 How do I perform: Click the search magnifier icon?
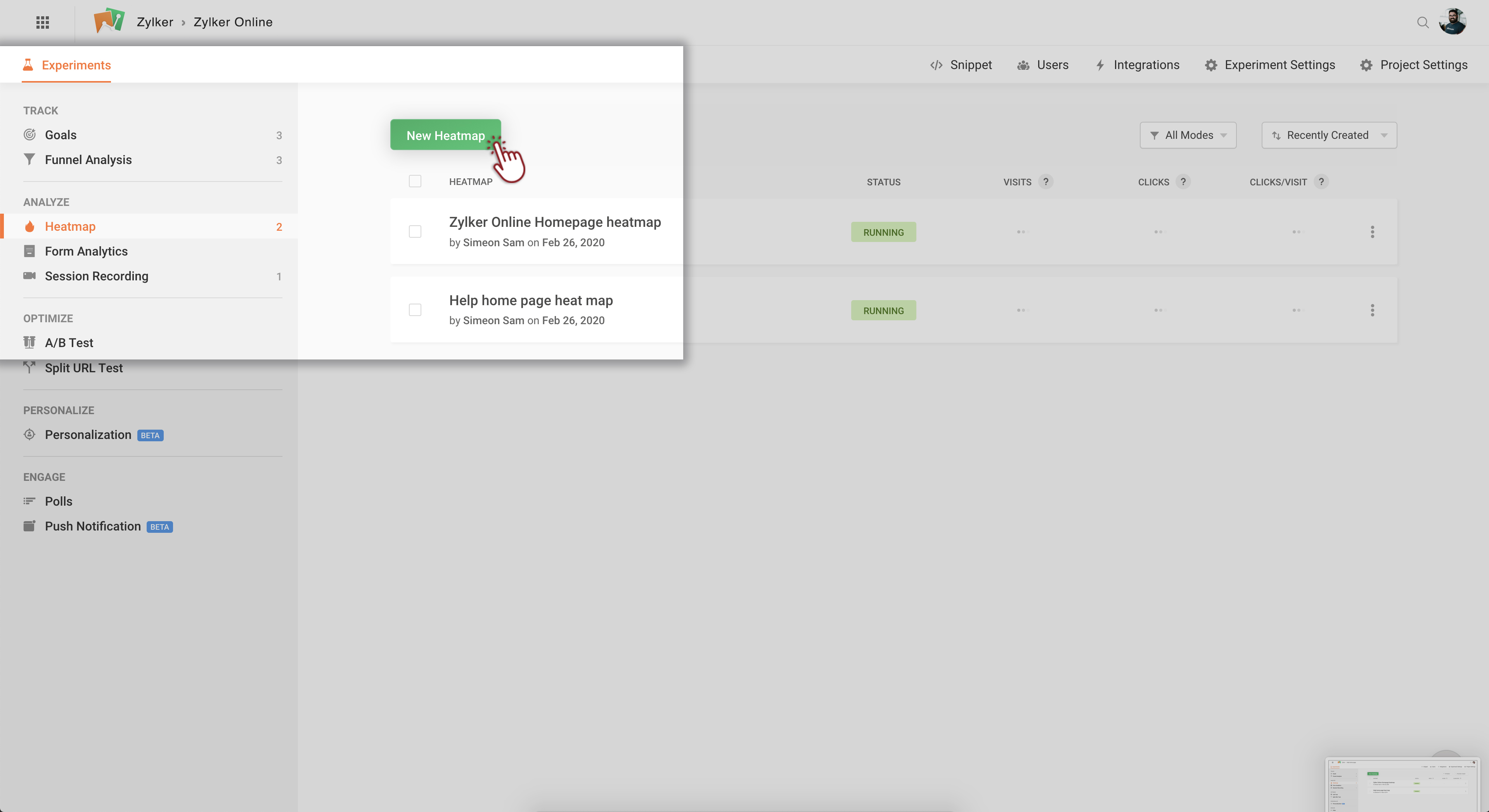coord(1423,22)
